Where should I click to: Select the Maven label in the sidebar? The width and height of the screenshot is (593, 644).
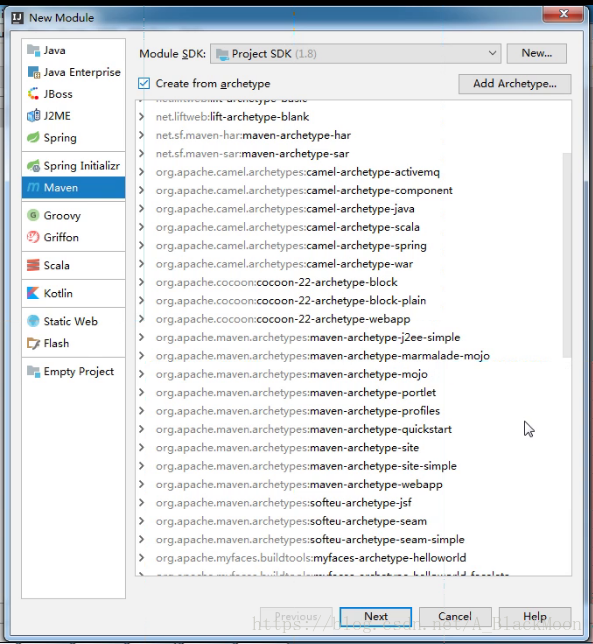(61, 188)
